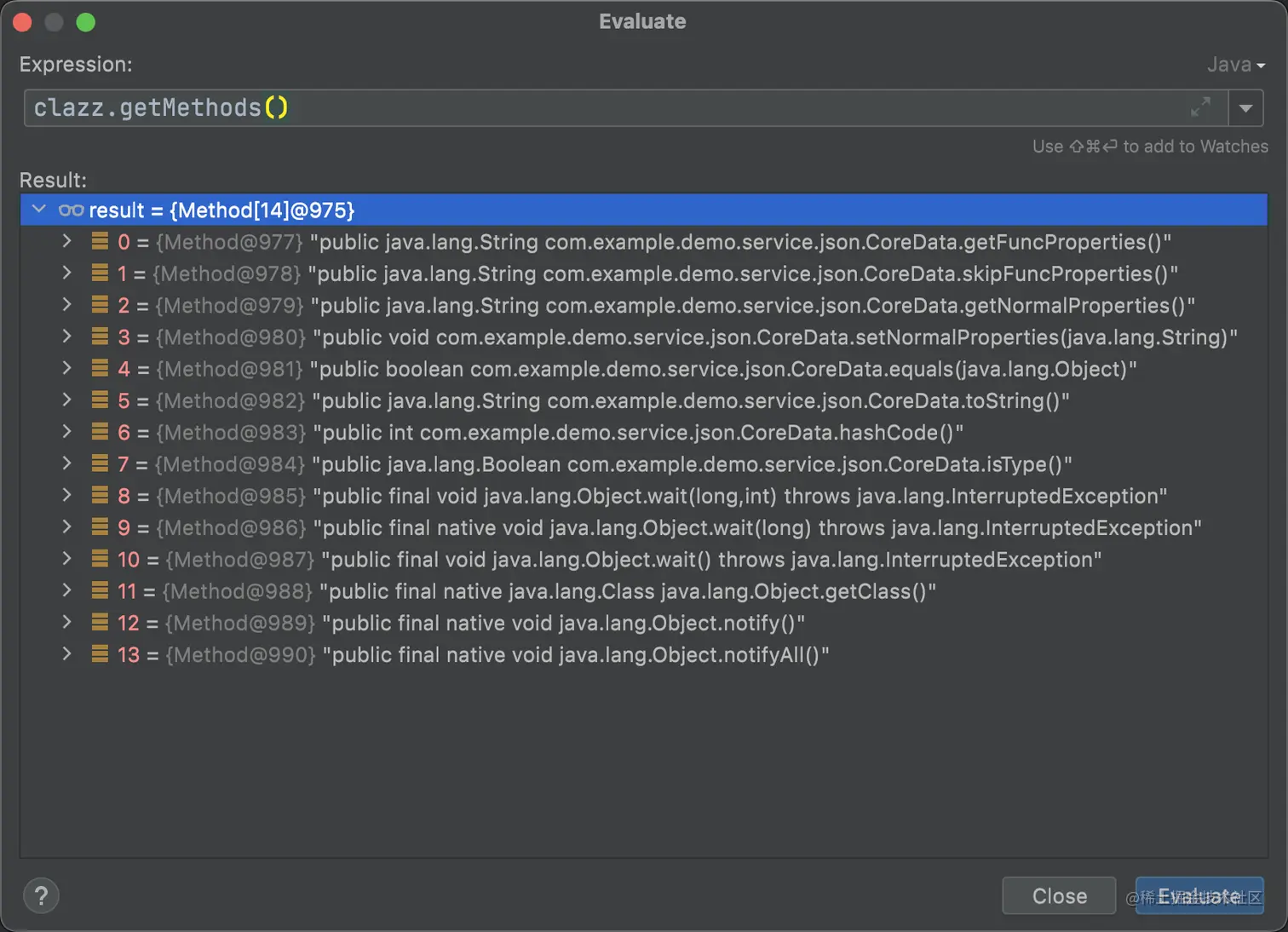Select the setNormalProperties method row
Viewport: 1288px width, 932px height.
pyautogui.click(x=775, y=337)
